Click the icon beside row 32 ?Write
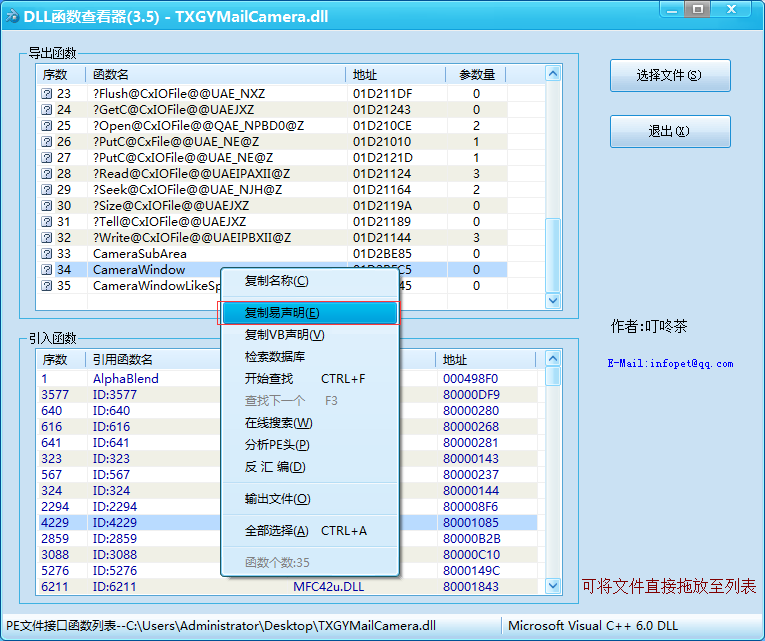Viewport: 765px width, 641px height. point(46,238)
